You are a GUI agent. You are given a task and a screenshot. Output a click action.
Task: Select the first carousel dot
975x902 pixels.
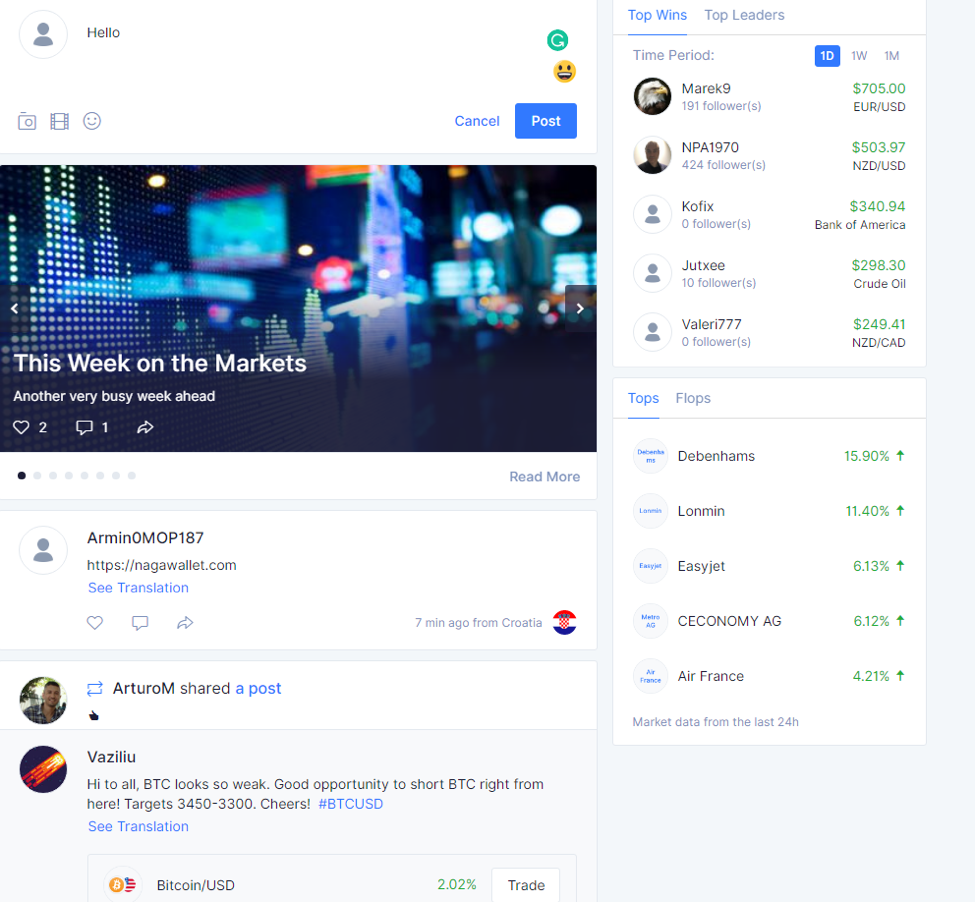22,476
